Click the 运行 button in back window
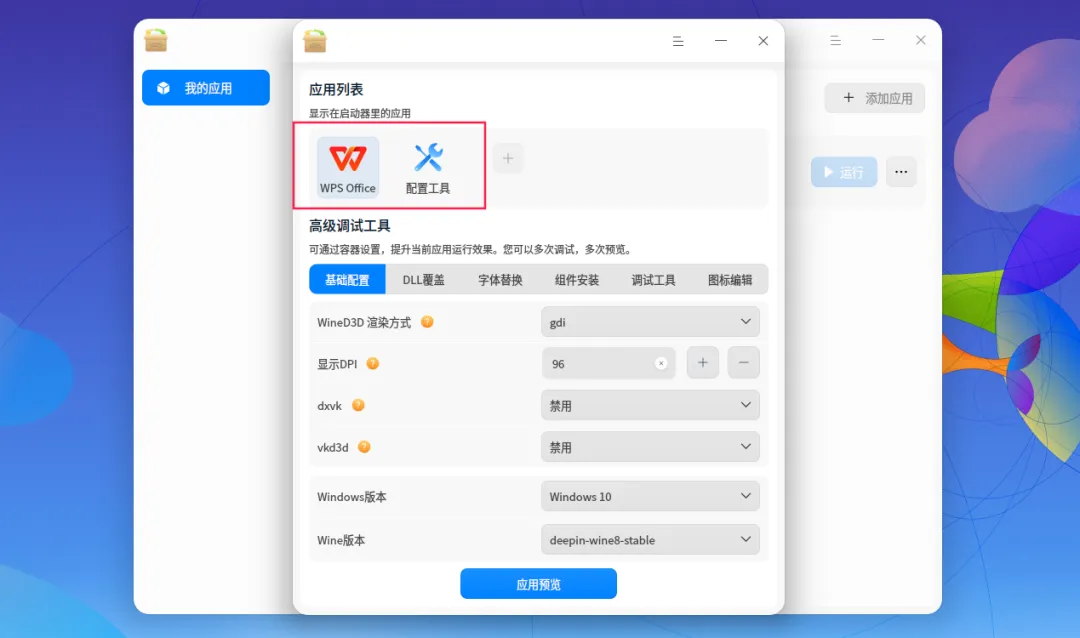 pos(844,172)
